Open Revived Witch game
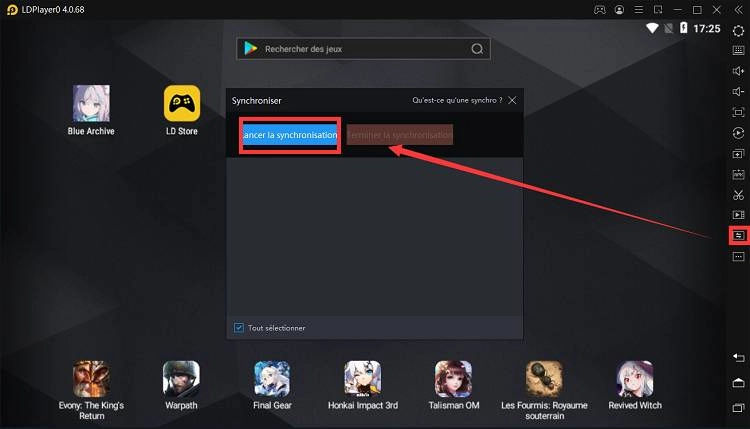 [635, 379]
